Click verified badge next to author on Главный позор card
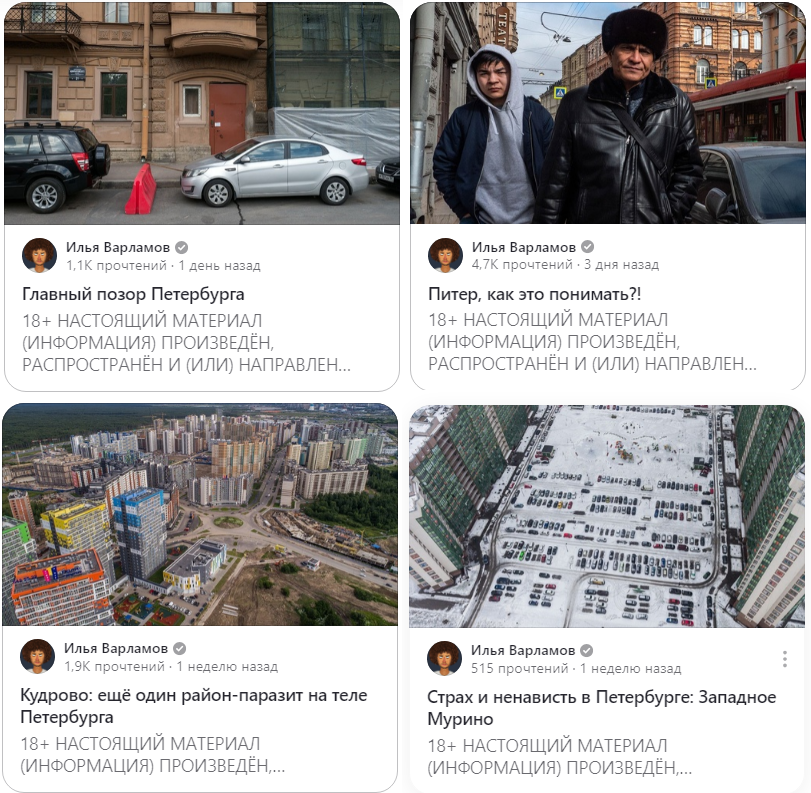811x793 pixels. tap(182, 247)
